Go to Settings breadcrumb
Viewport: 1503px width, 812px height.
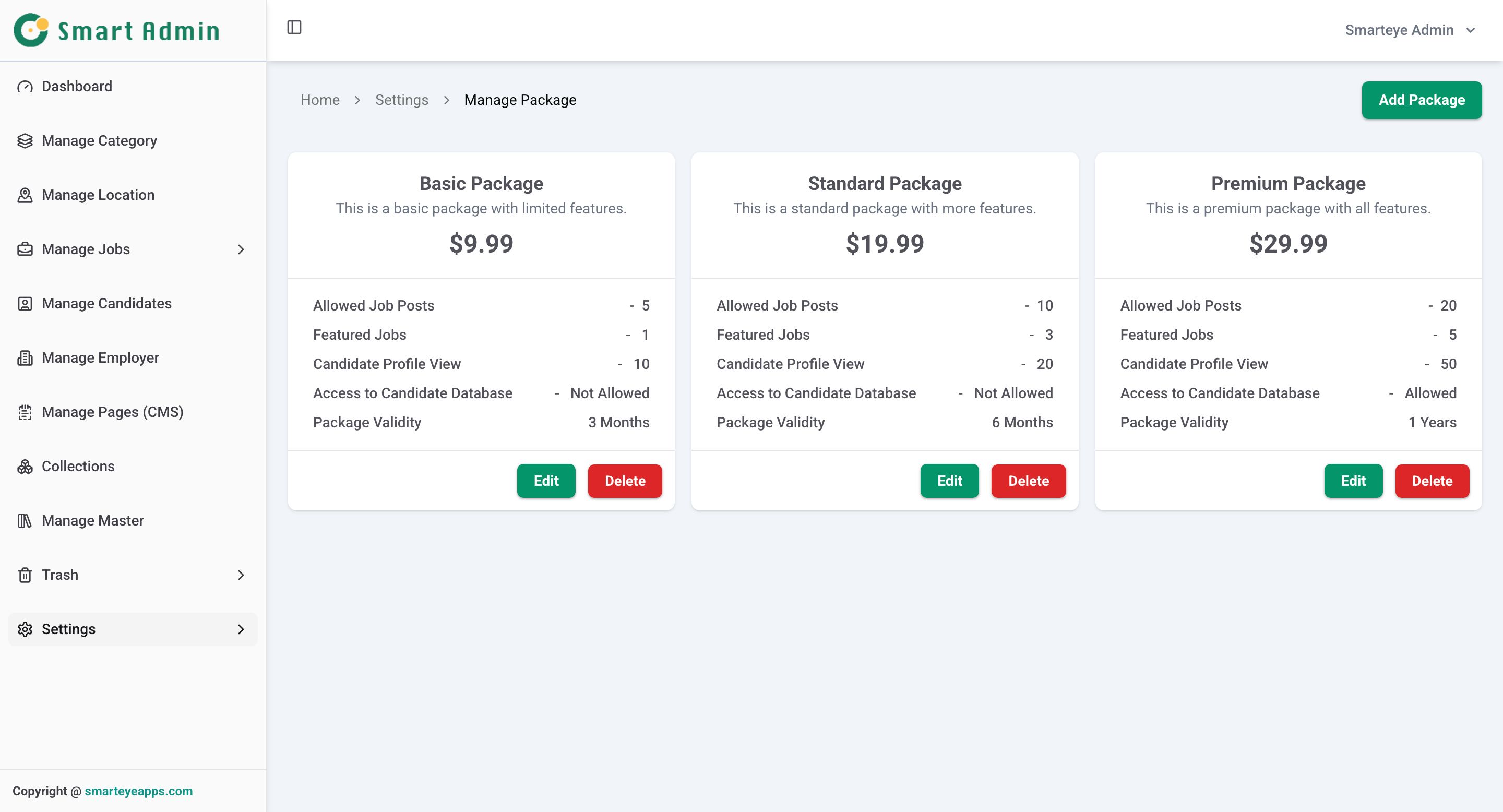[401, 100]
